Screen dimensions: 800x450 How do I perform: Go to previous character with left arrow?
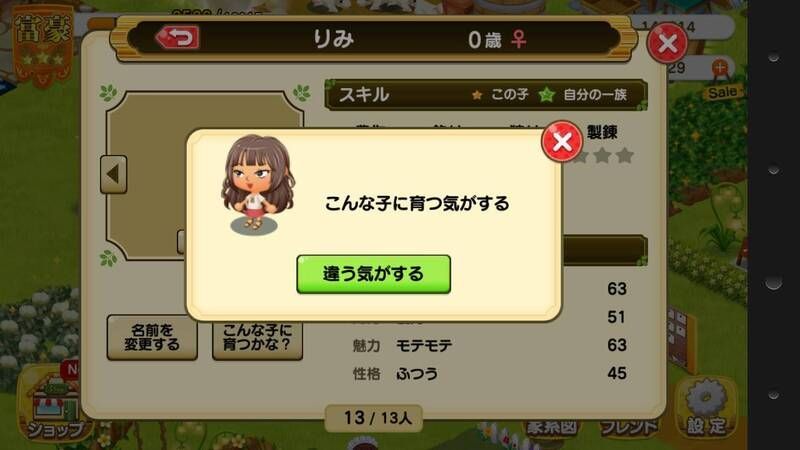tap(113, 174)
